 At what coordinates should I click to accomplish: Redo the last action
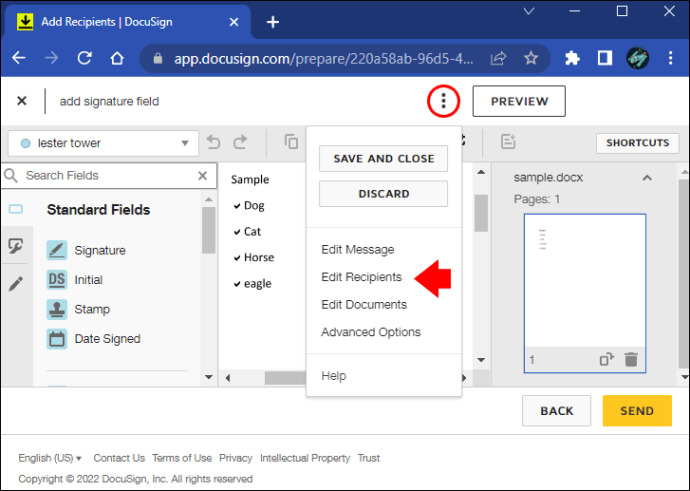240,142
